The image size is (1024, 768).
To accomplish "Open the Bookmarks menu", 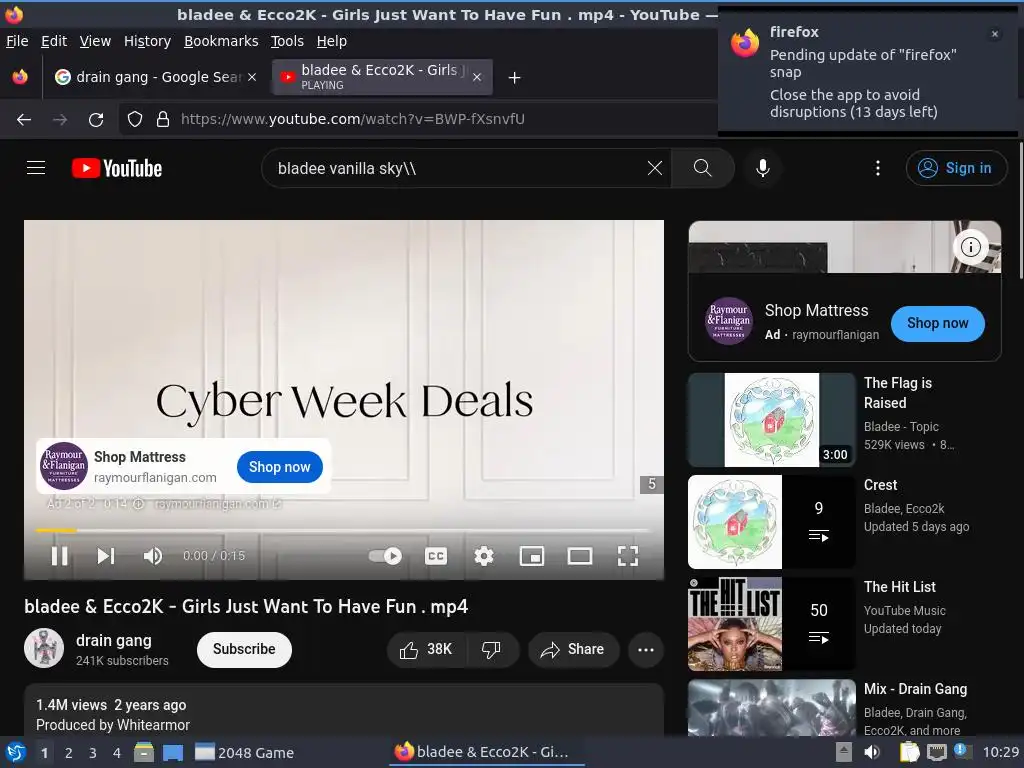I will pos(221,41).
